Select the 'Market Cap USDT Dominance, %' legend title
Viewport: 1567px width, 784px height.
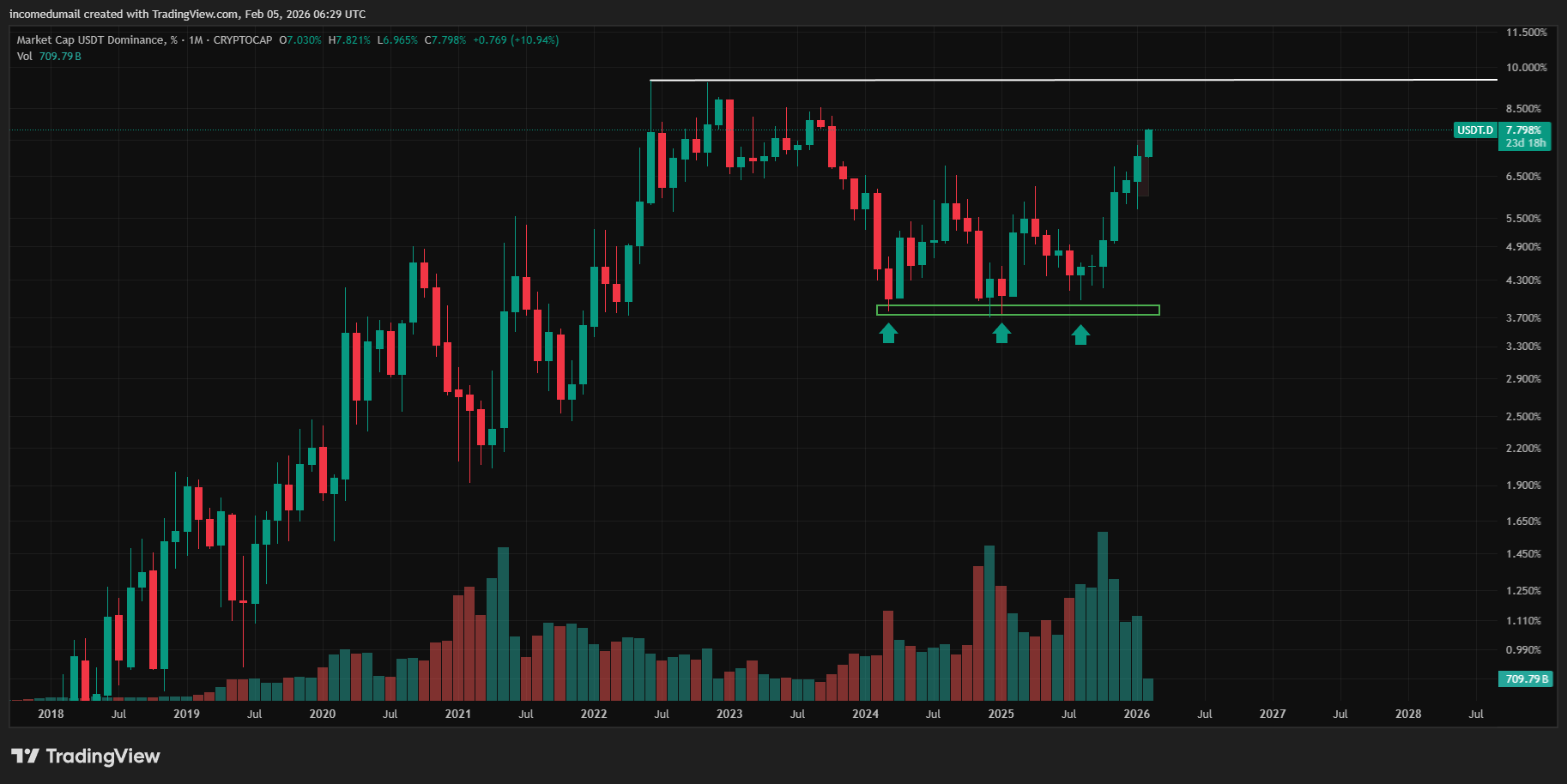point(97,40)
